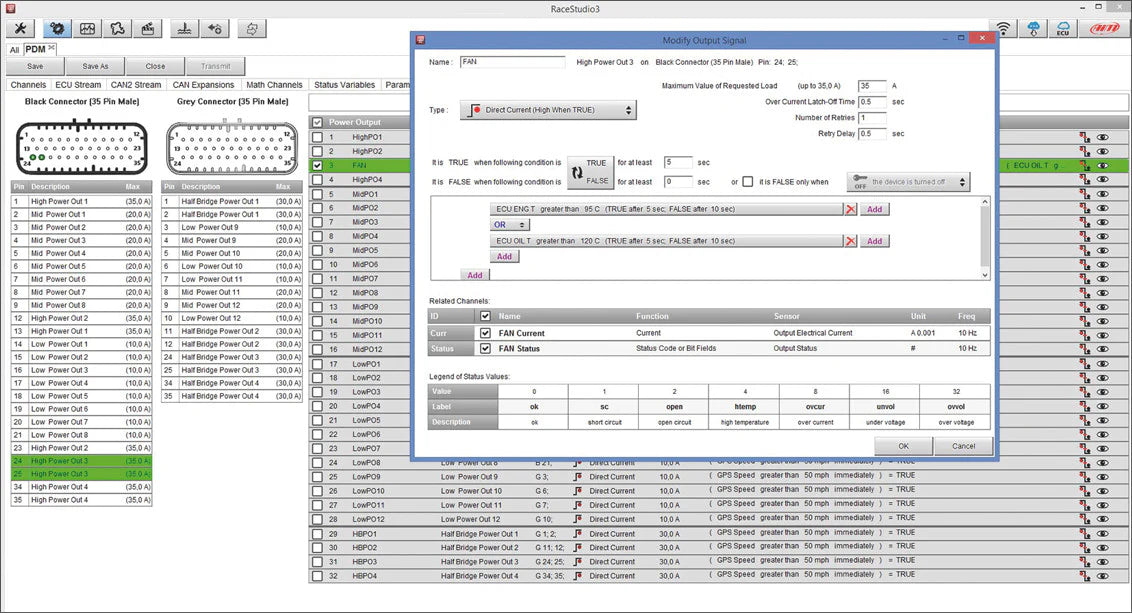This screenshot has width=1132, height=613.
Task: Open the wrench preferences tool
Action: [21, 28]
